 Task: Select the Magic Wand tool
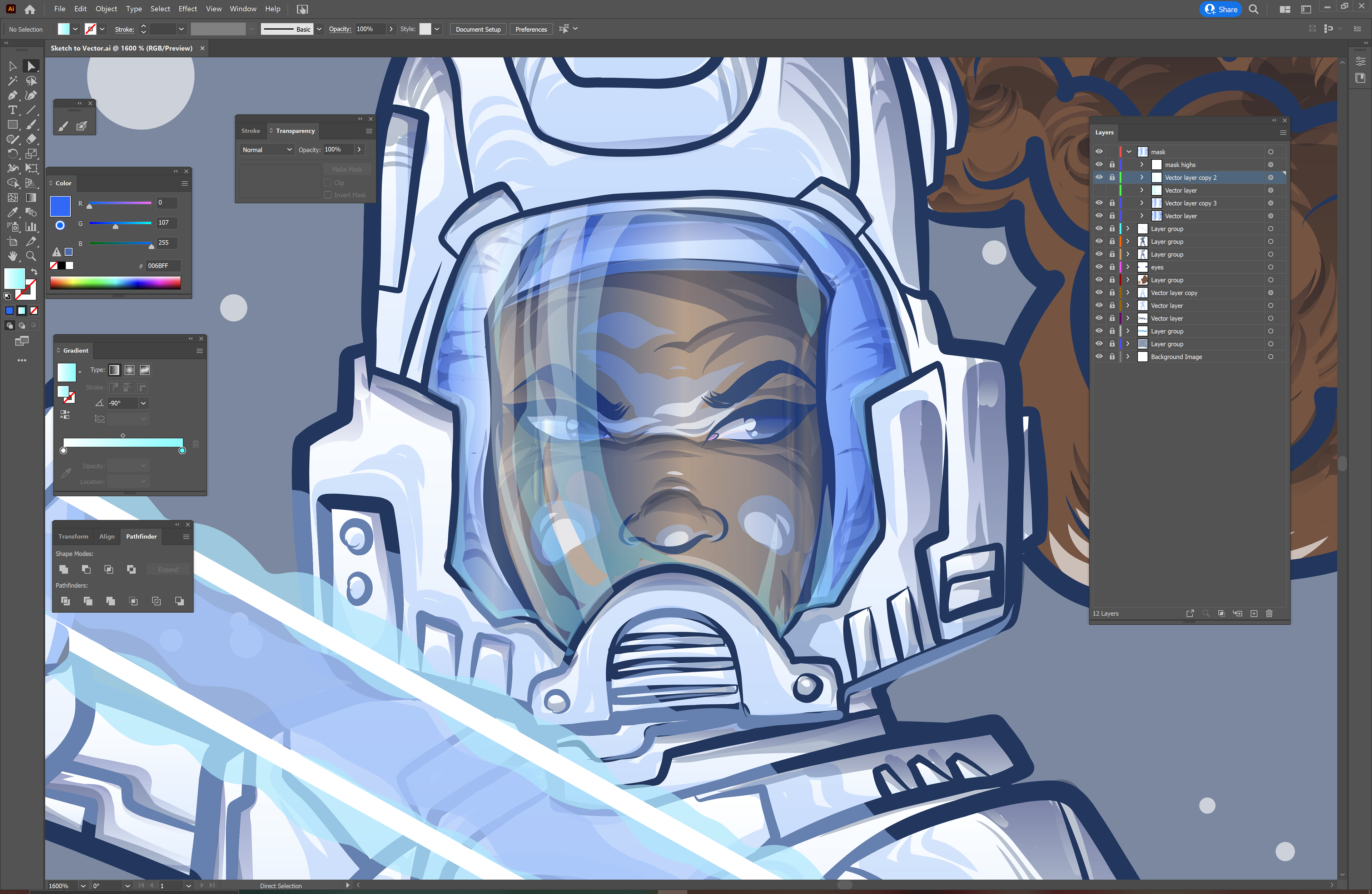[13, 81]
